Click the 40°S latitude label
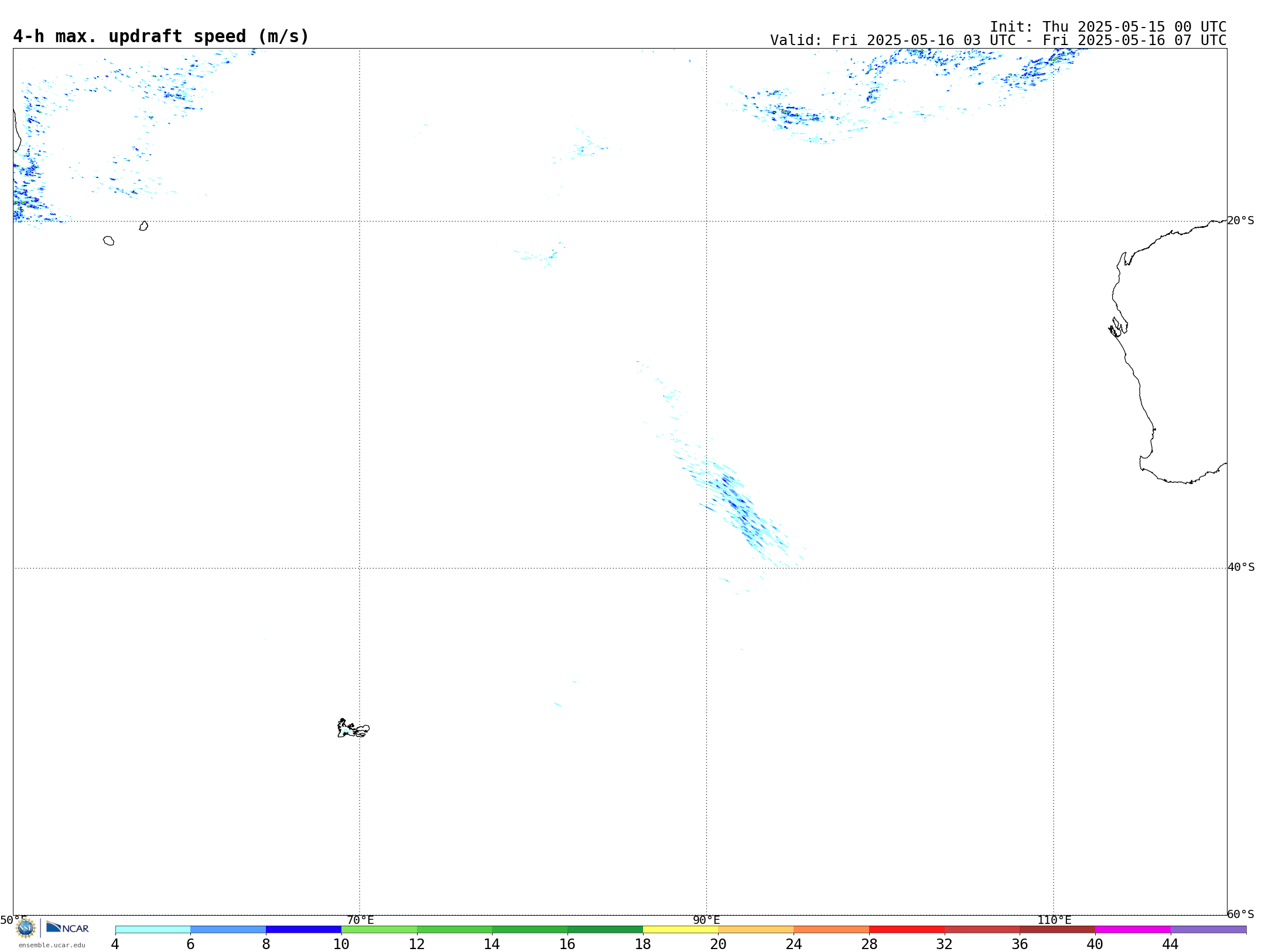This screenshot has width=1265, height=952. 1241,567
